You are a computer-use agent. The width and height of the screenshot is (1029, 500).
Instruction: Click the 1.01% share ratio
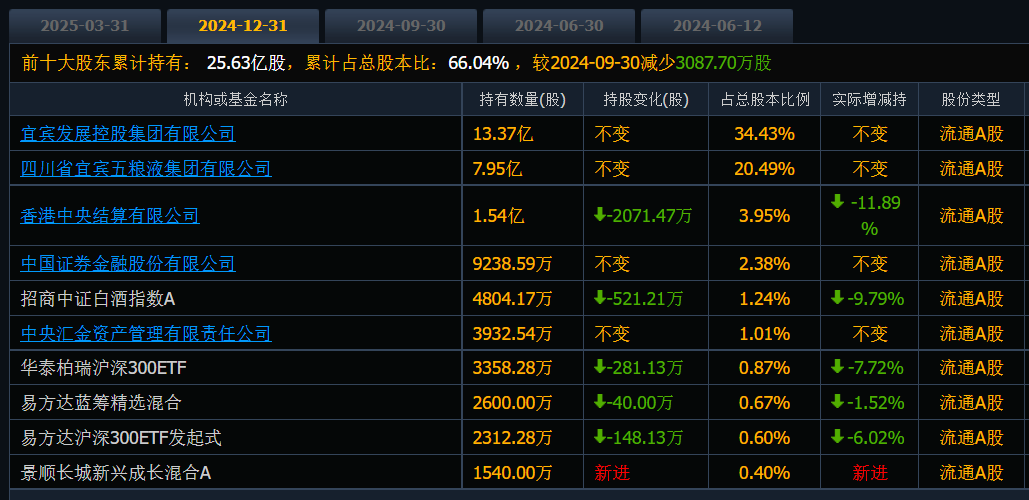pos(765,334)
